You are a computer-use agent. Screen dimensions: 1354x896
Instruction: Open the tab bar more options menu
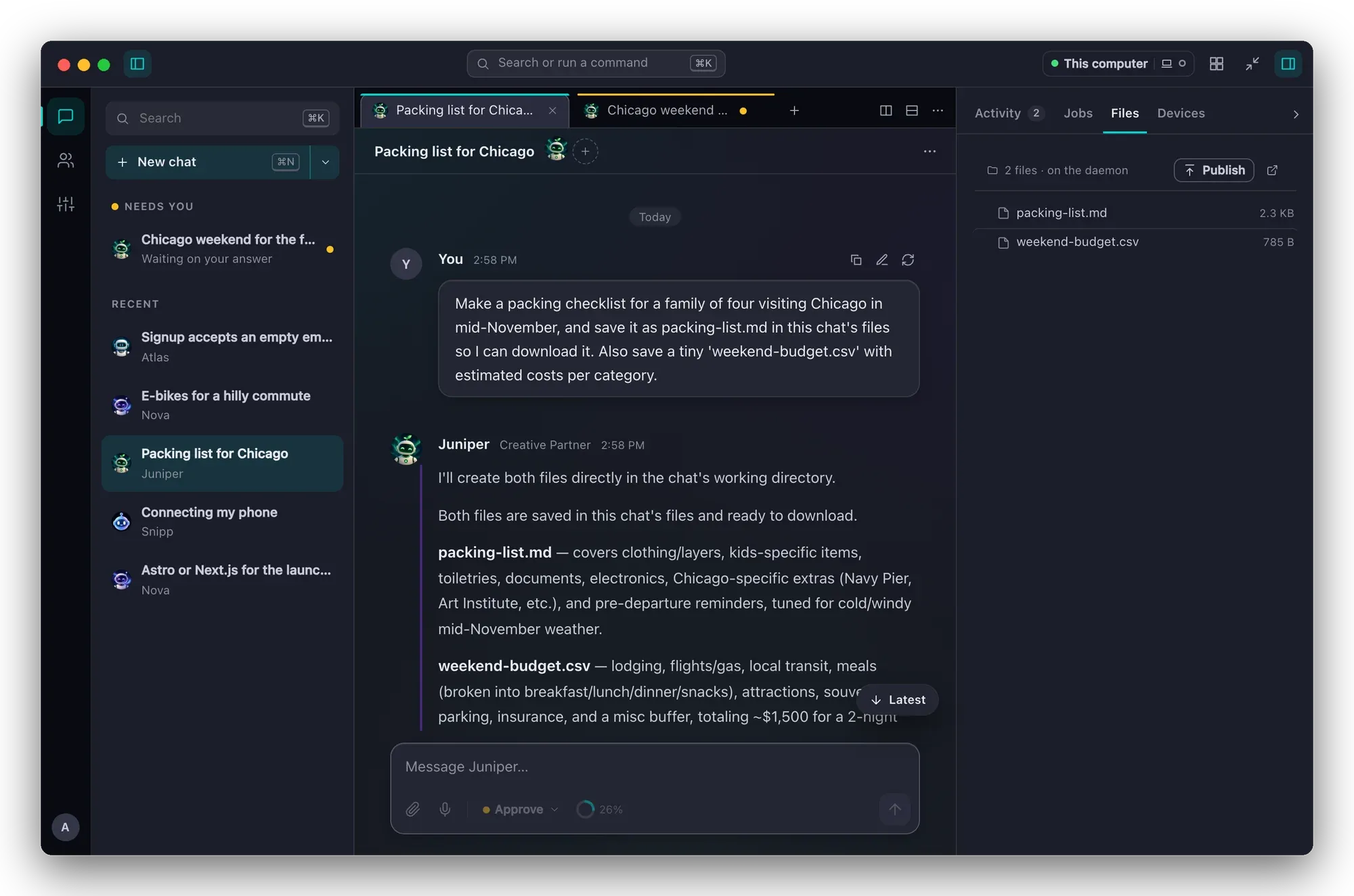[x=938, y=110]
